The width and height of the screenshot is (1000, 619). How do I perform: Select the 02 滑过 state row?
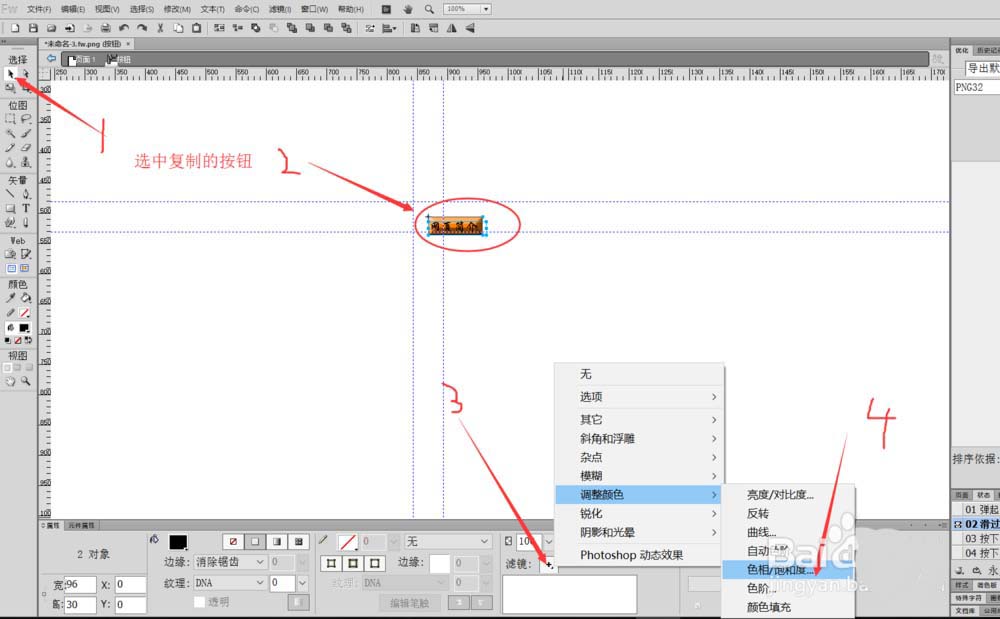point(976,524)
